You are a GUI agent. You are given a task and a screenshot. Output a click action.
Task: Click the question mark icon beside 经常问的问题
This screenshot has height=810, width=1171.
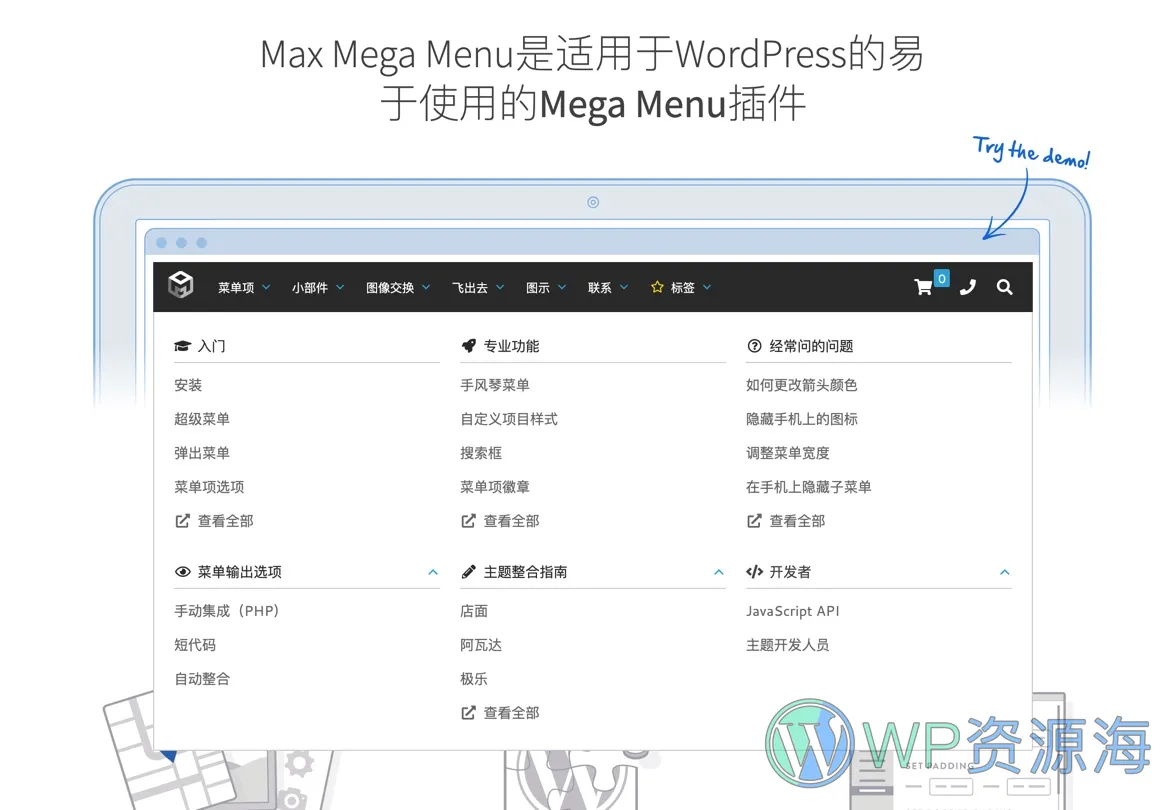point(753,345)
